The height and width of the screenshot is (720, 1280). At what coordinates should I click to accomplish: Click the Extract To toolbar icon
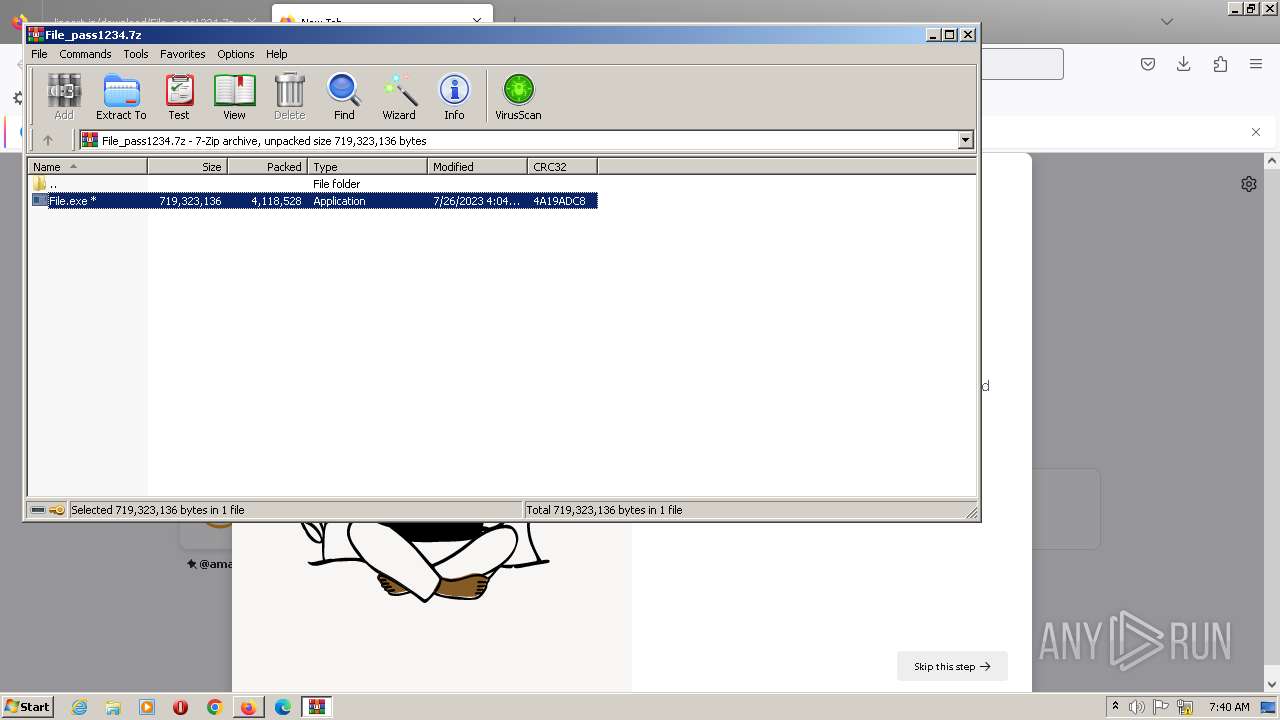tap(121, 97)
